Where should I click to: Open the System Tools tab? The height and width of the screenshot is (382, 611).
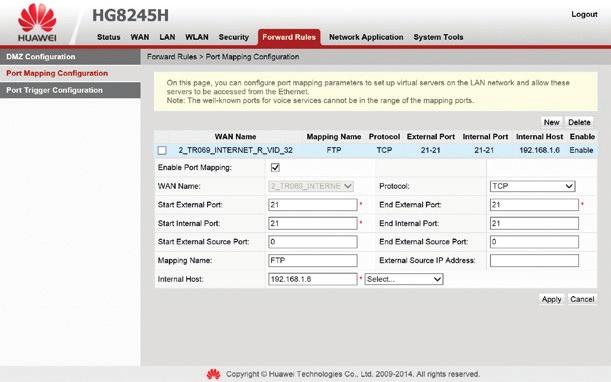438,37
